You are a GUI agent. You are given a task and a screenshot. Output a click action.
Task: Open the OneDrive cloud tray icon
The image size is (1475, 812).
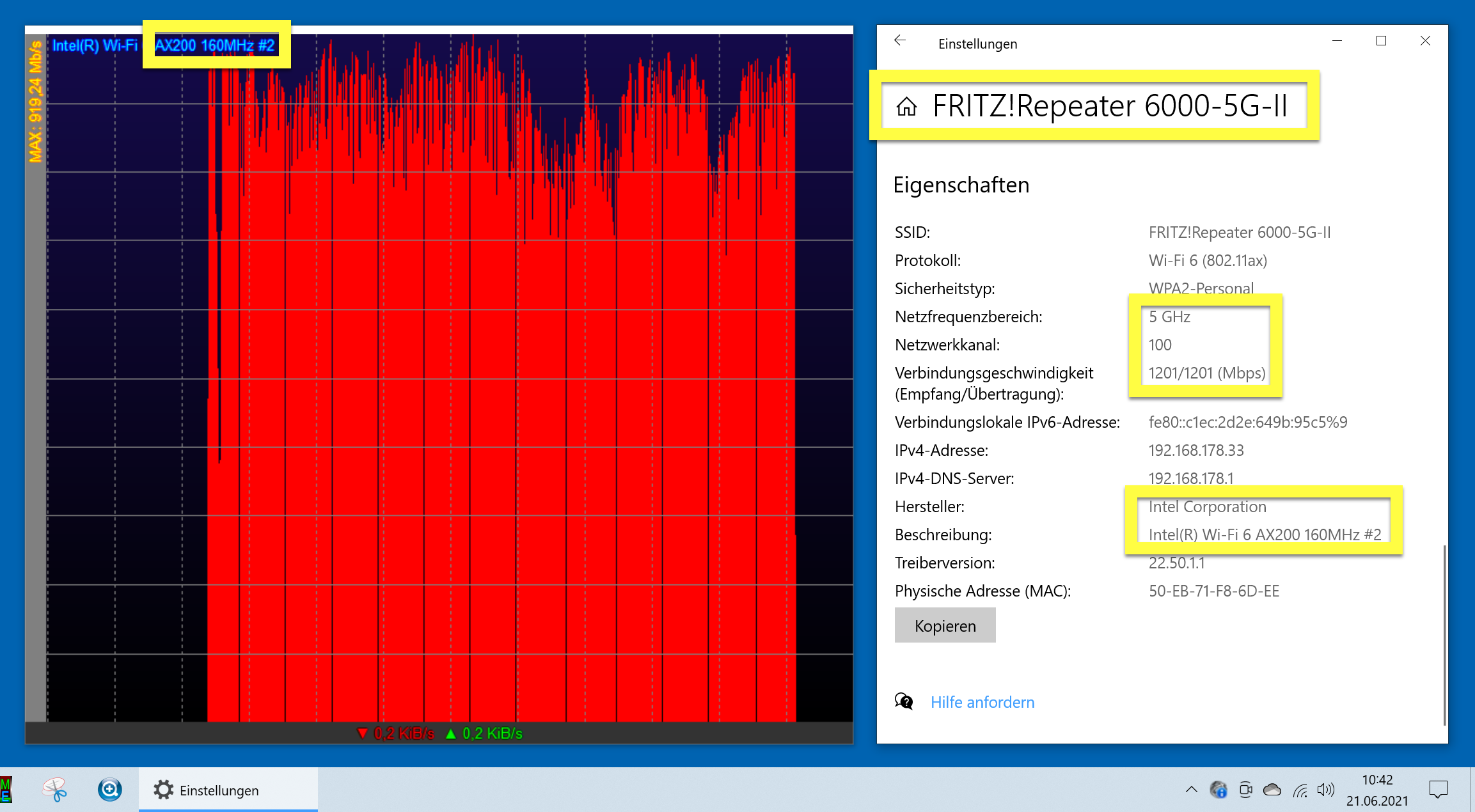pyautogui.click(x=1272, y=790)
